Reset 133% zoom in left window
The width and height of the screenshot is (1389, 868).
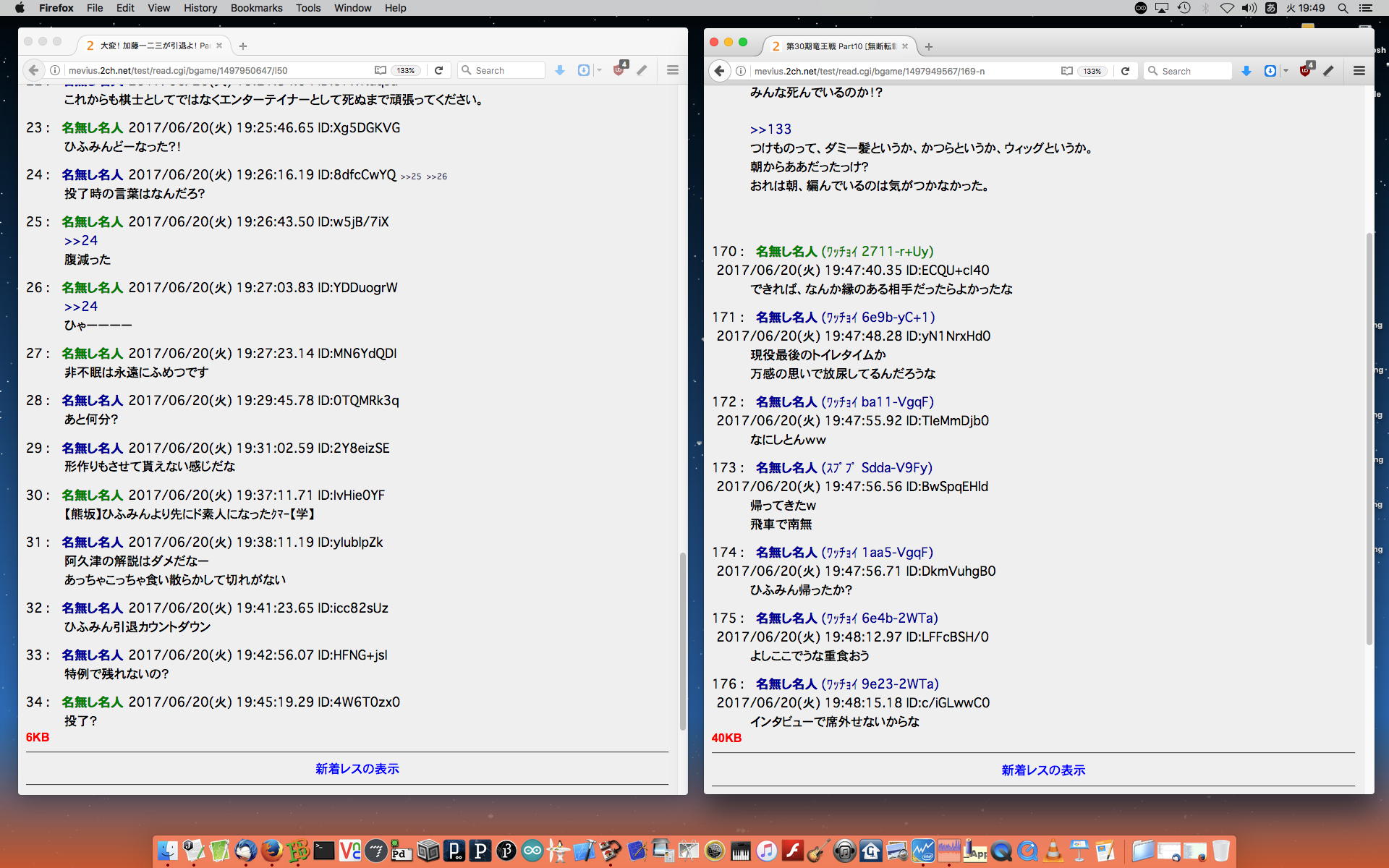(x=406, y=70)
